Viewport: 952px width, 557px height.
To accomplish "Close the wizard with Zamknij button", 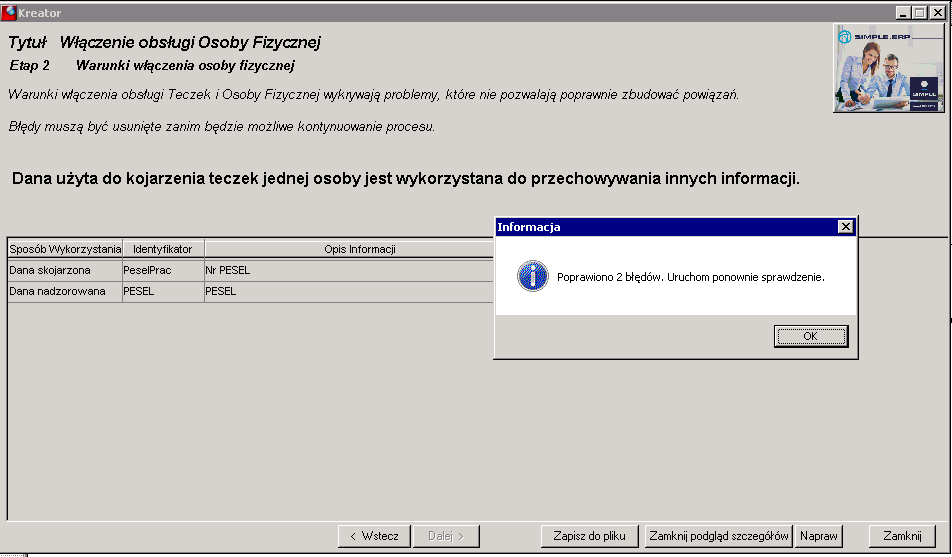I will tap(902, 536).
